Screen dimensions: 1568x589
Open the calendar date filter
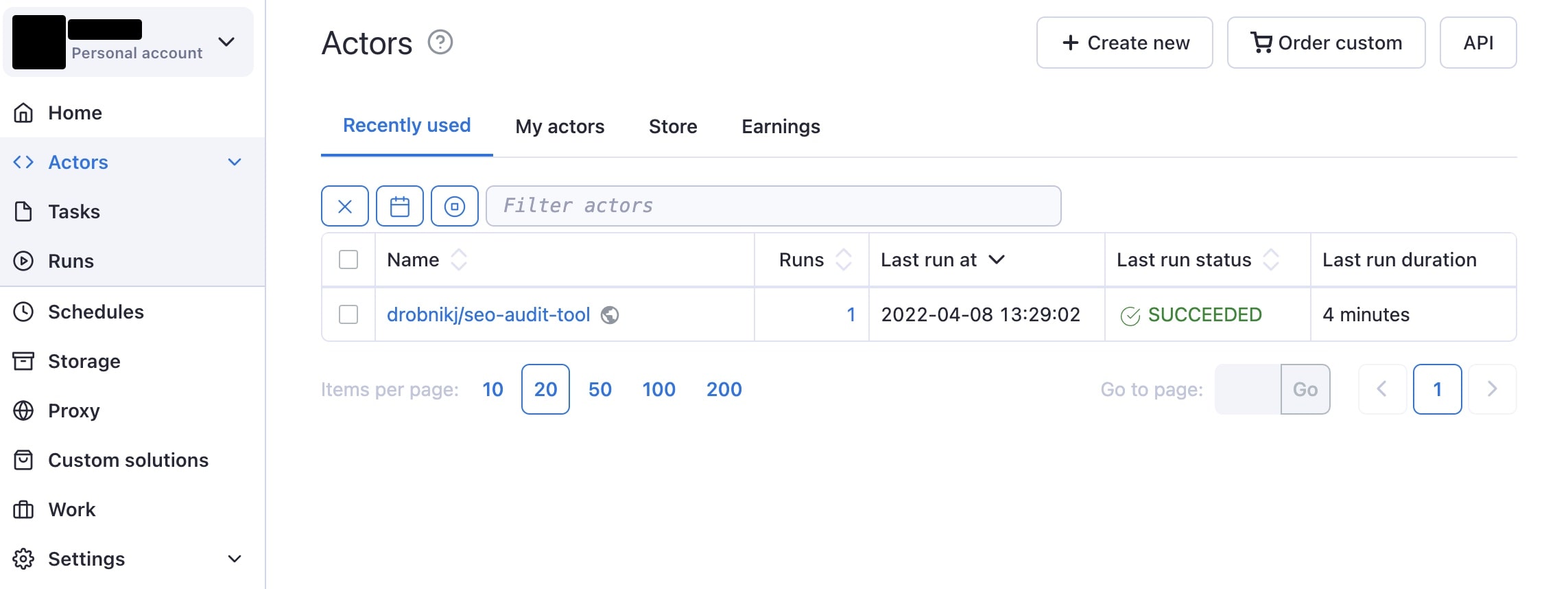400,206
